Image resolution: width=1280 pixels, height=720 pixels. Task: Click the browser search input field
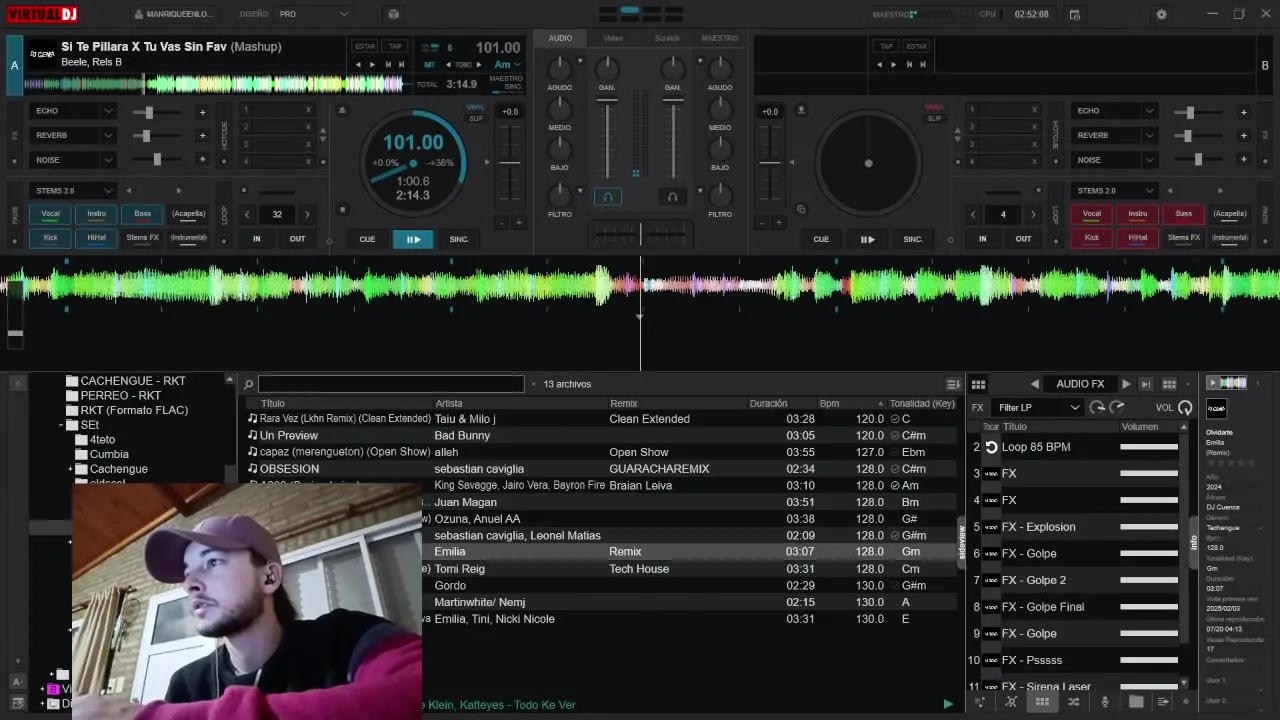click(x=391, y=384)
